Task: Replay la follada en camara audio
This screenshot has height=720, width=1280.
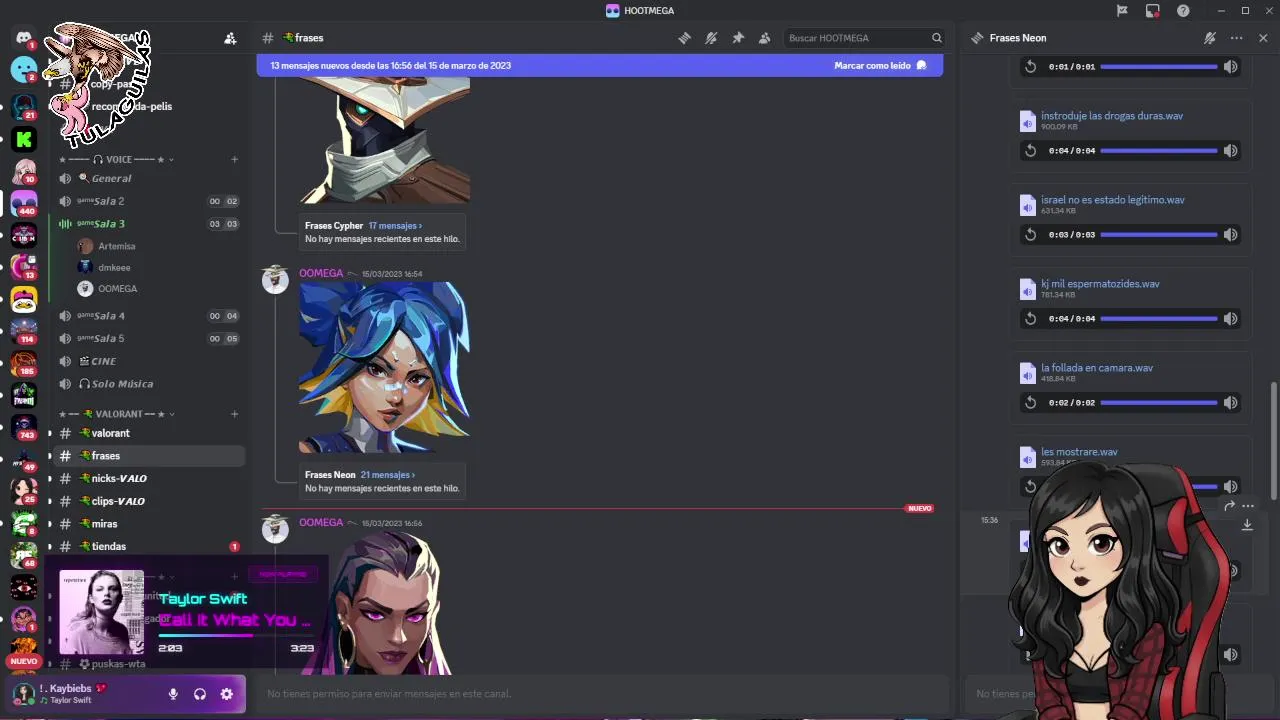Action: point(1030,403)
